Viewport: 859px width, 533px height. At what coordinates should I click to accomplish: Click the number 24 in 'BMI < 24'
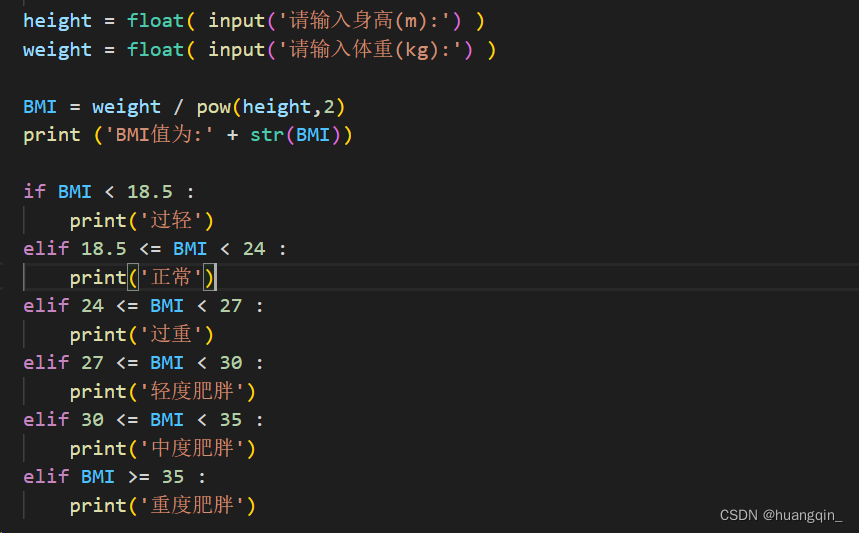coord(254,249)
